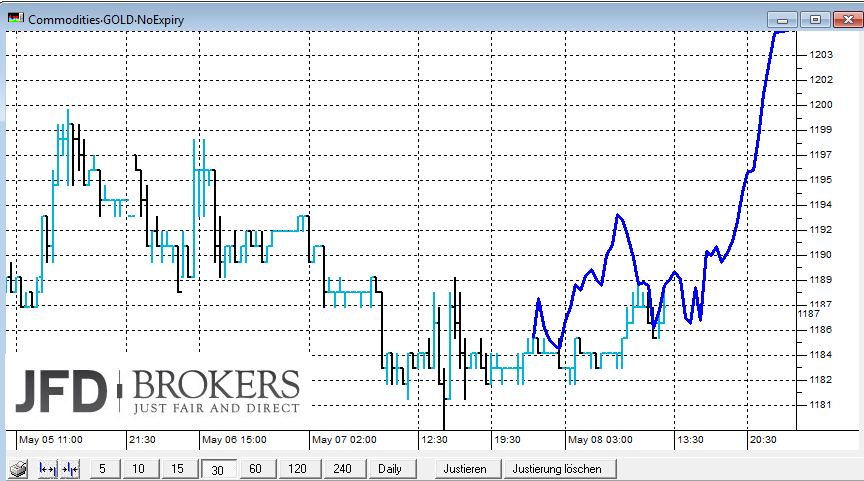Click the 1200 price axis label
This screenshot has width=864, height=481.
821,105
